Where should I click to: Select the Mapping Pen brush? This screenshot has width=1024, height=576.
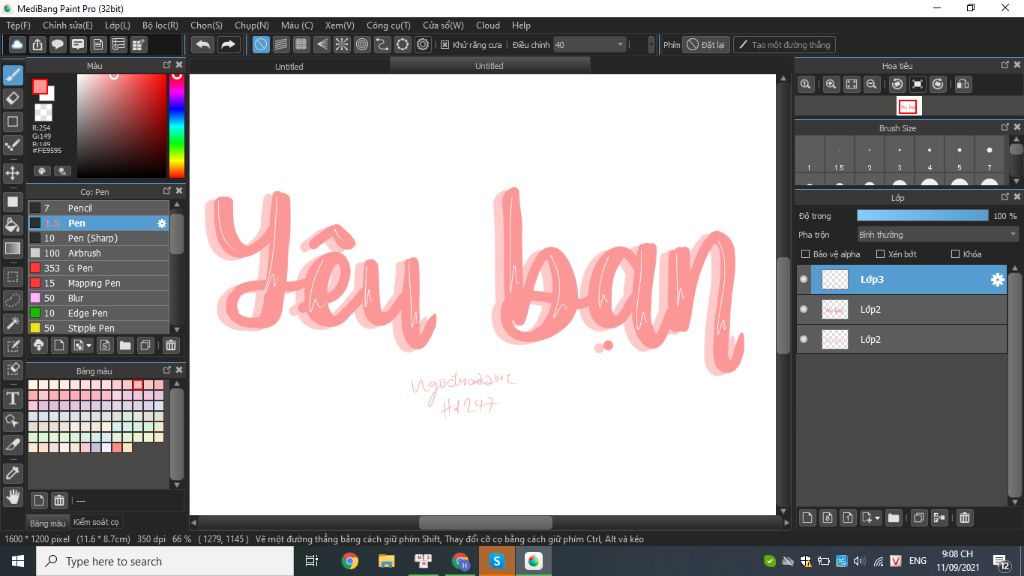pos(99,283)
